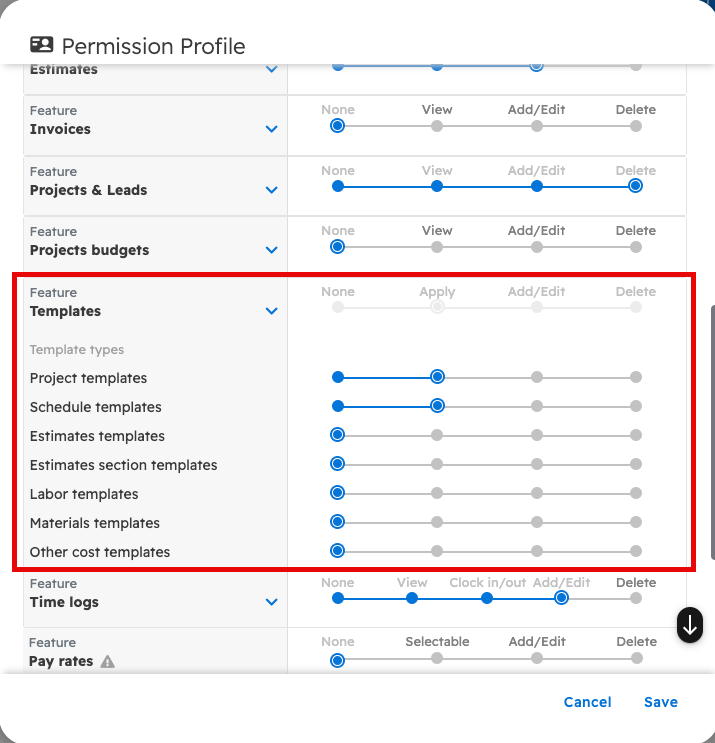Click the Permission Profile card icon

pos(41,45)
